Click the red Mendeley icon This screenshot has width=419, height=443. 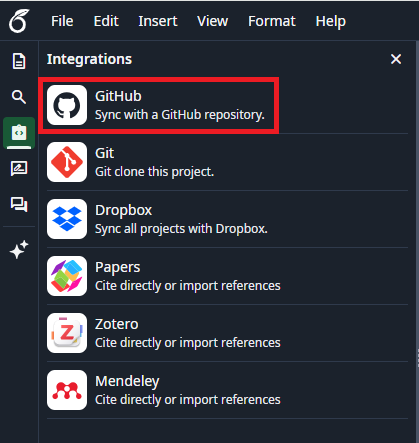pyautogui.click(x=67, y=390)
